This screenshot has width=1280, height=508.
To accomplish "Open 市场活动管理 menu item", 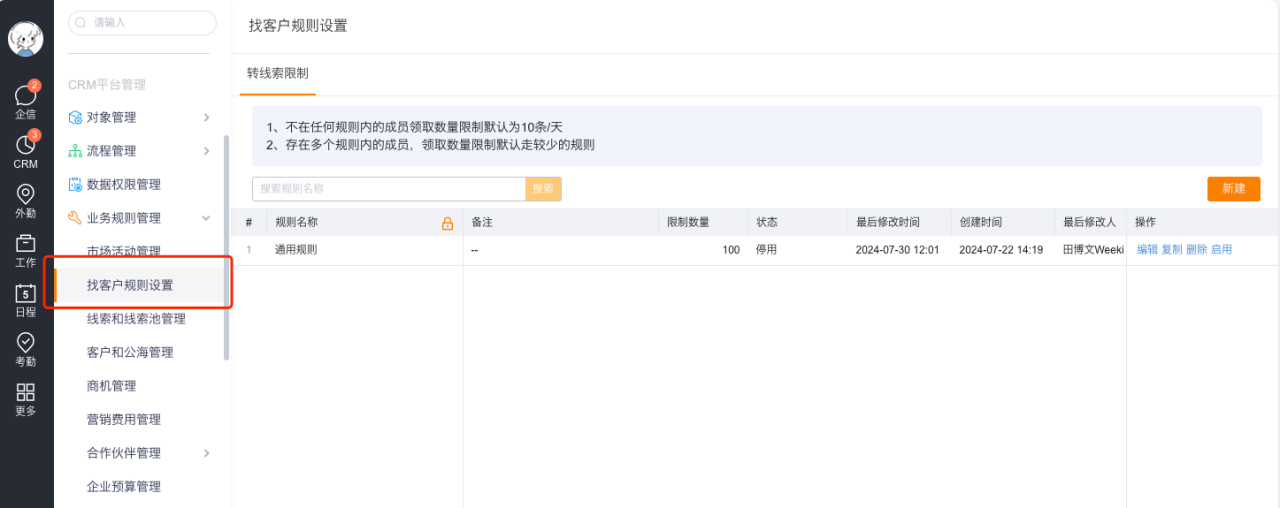I will pos(124,251).
